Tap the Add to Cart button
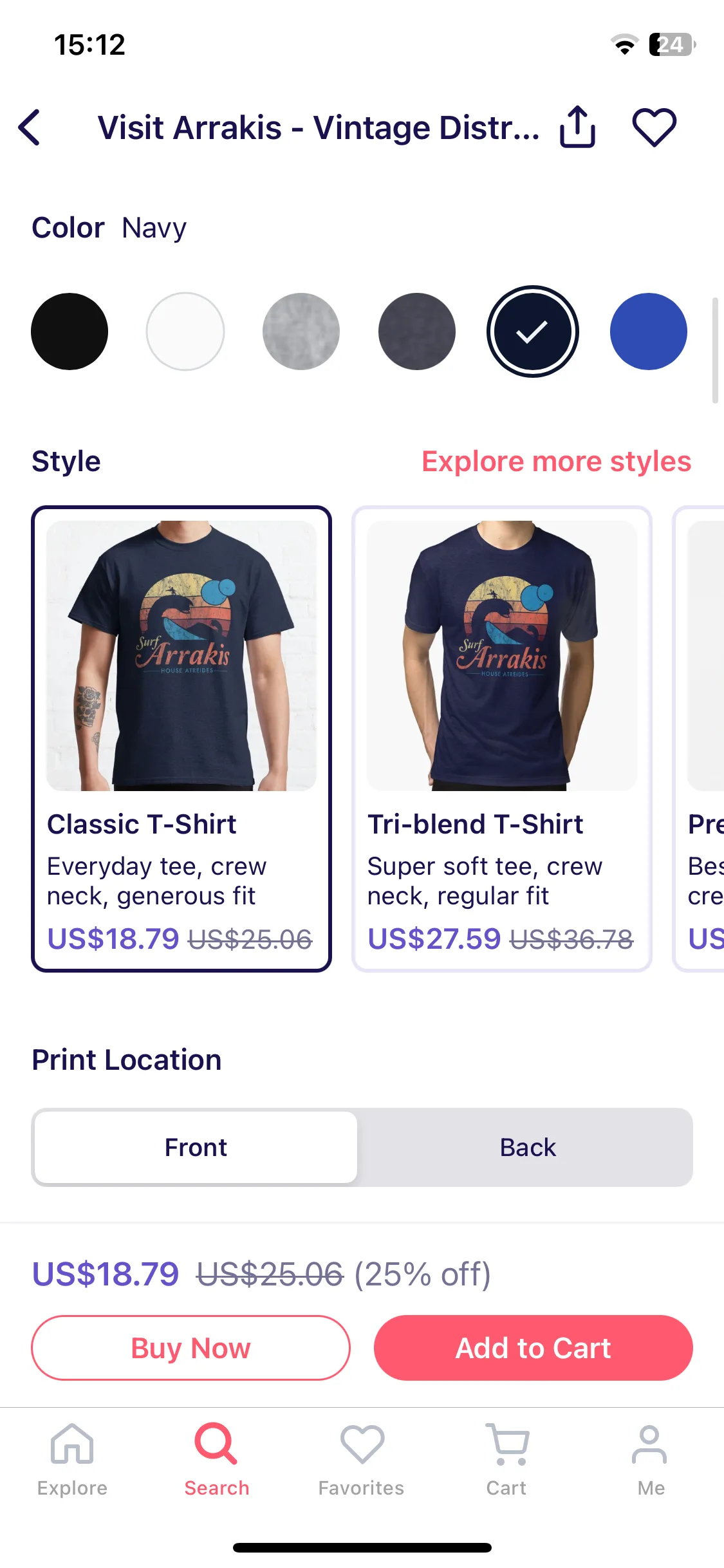Screen dimensions: 724x1568 click(534, 1348)
